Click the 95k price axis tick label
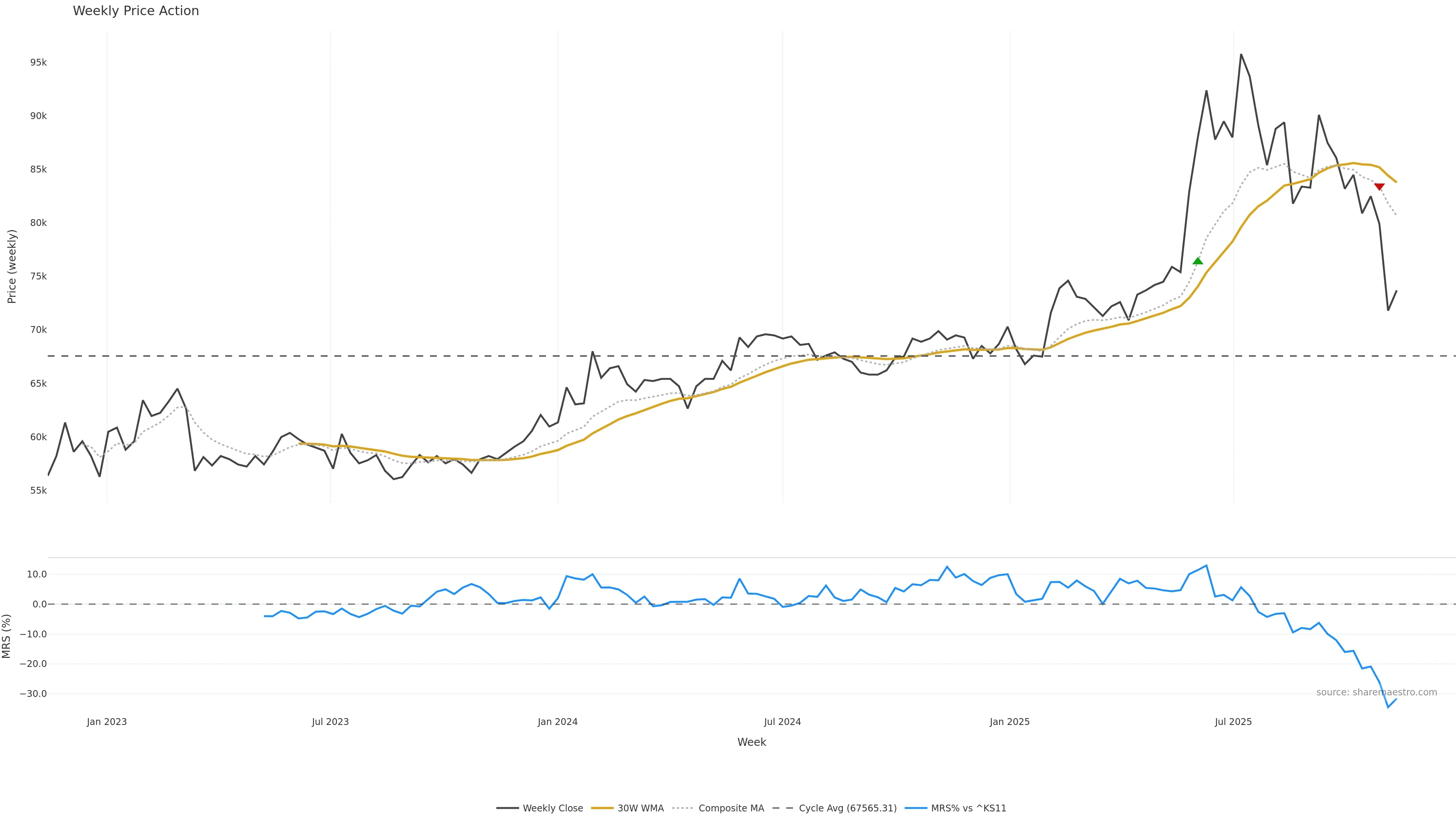 pos(38,62)
